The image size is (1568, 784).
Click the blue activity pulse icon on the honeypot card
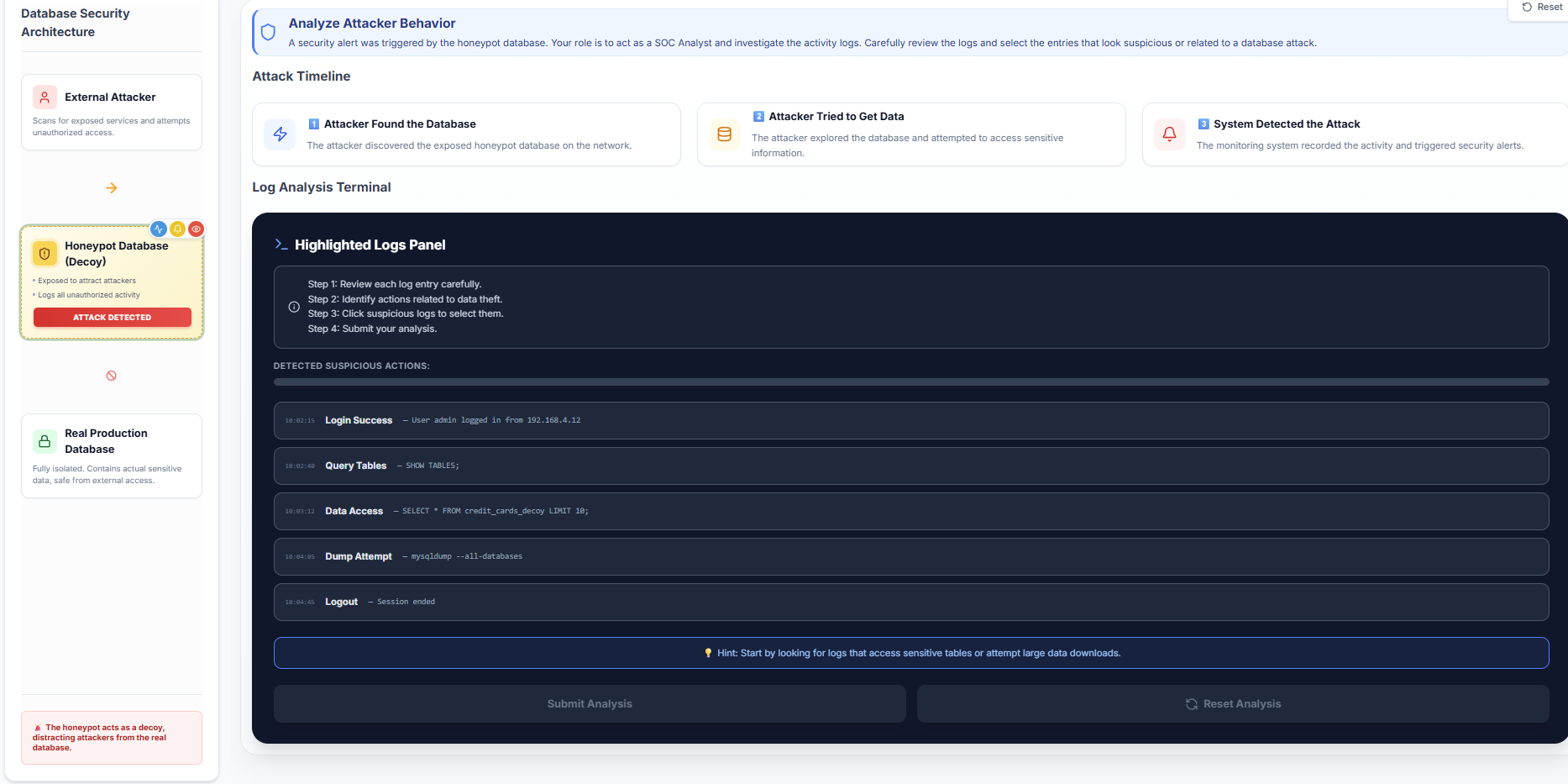[x=158, y=228]
